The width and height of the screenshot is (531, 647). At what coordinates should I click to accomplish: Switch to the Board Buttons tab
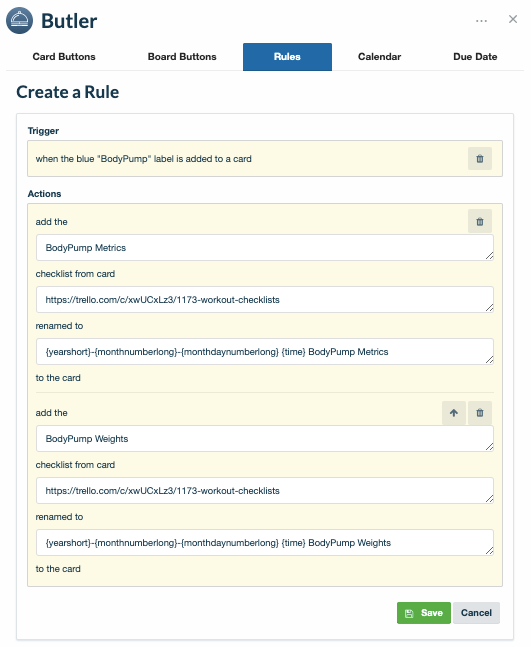click(x=182, y=57)
